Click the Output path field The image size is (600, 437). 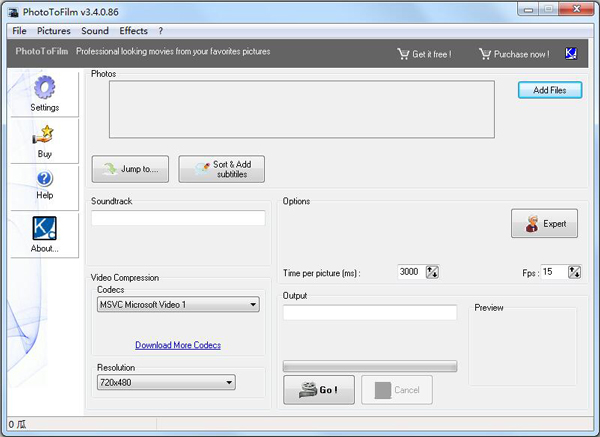370,313
